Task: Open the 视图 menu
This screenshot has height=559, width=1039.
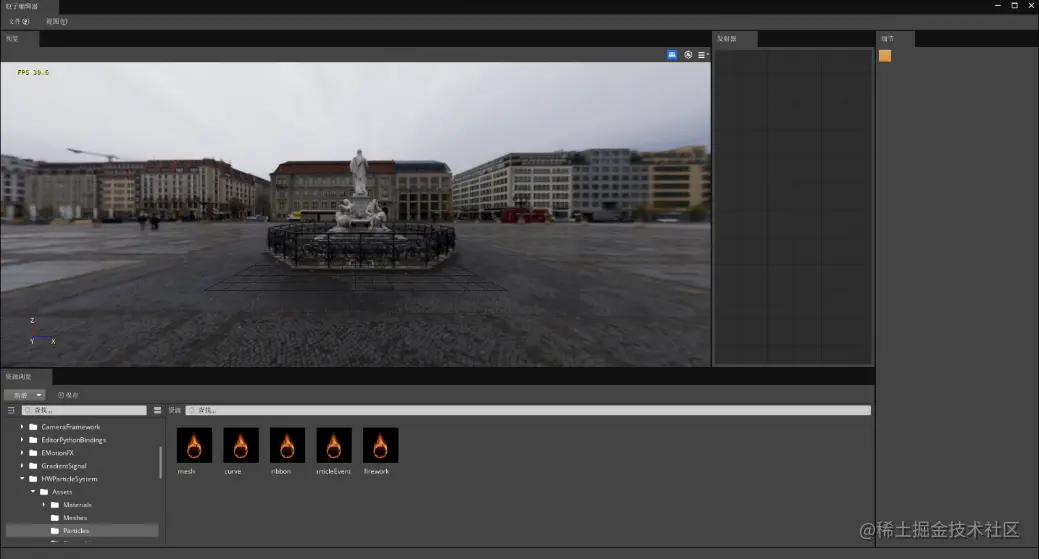Action: [x=56, y=21]
